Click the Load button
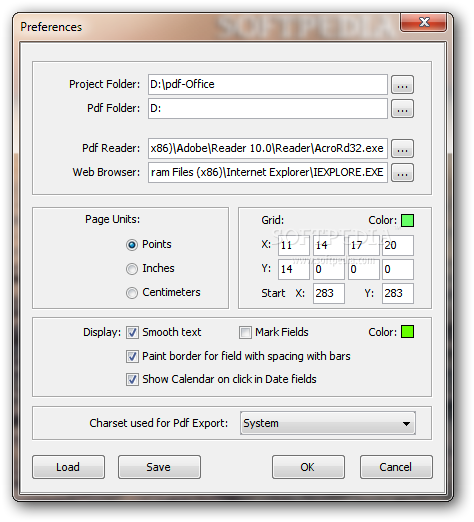 [68, 467]
